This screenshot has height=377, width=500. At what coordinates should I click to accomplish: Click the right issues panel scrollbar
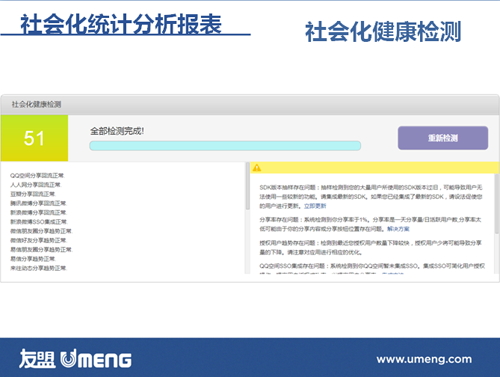click(x=497, y=203)
